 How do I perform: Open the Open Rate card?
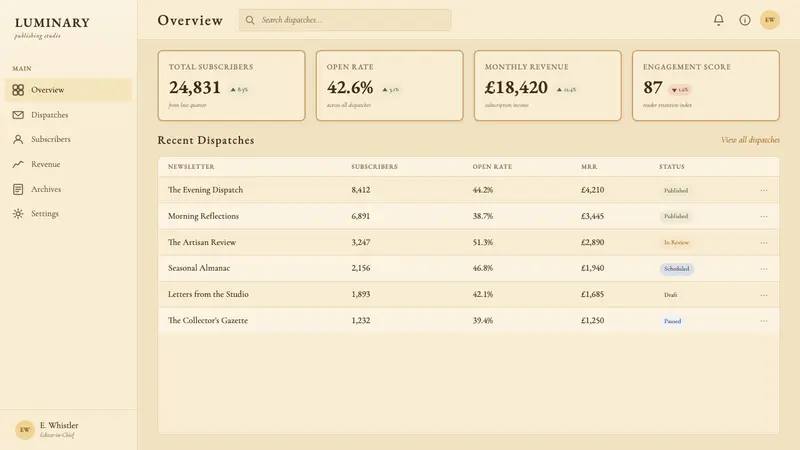point(390,86)
